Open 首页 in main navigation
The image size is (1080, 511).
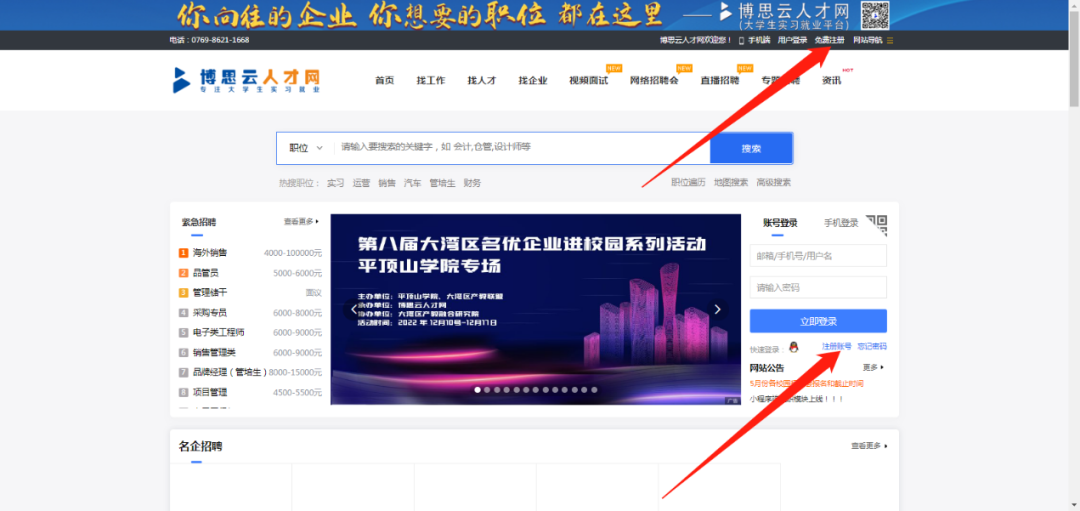pyautogui.click(x=384, y=81)
